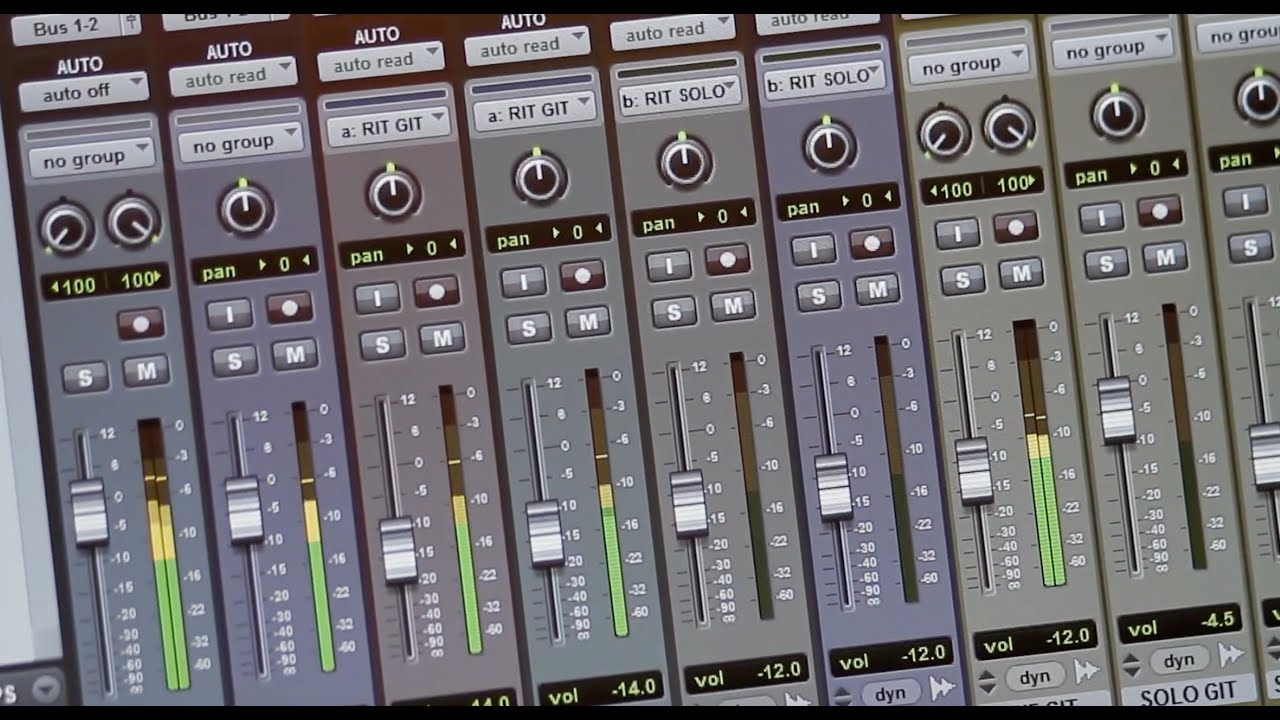Click the dyn button on the SOLO GIT channel
The image size is (1280, 720).
(x=1179, y=660)
